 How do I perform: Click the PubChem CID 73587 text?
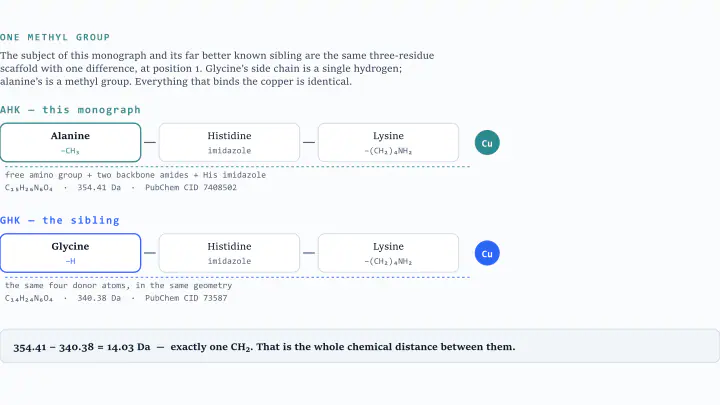click(186, 298)
